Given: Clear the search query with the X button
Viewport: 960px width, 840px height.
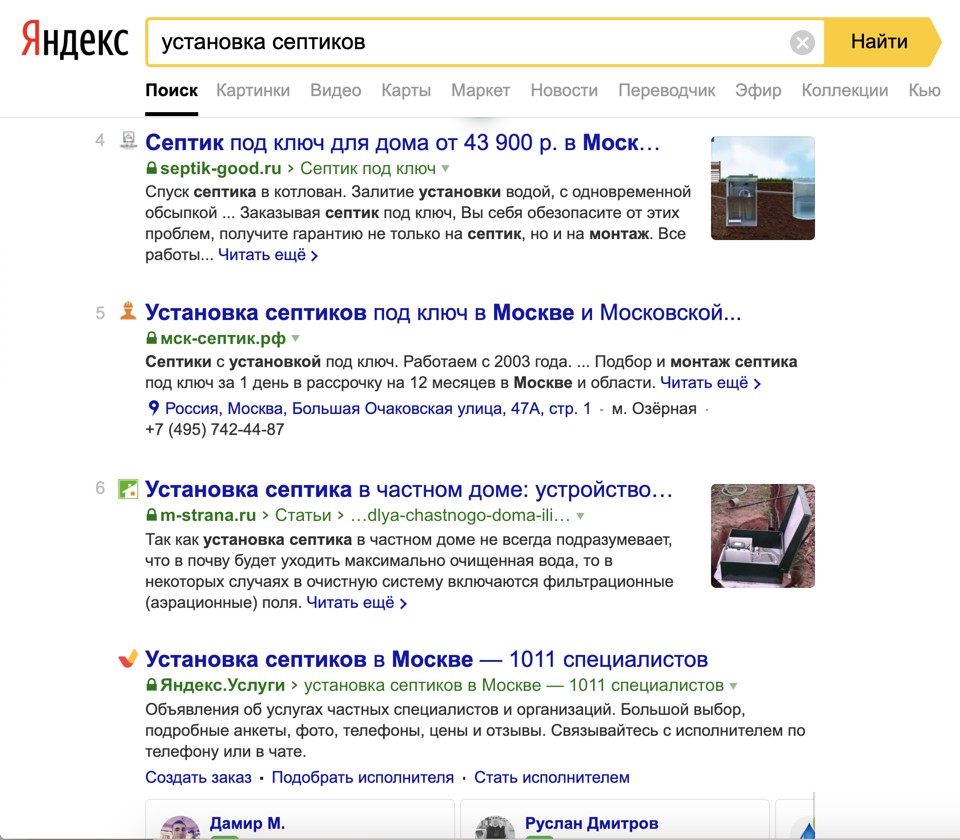Looking at the screenshot, I should coord(802,42).
